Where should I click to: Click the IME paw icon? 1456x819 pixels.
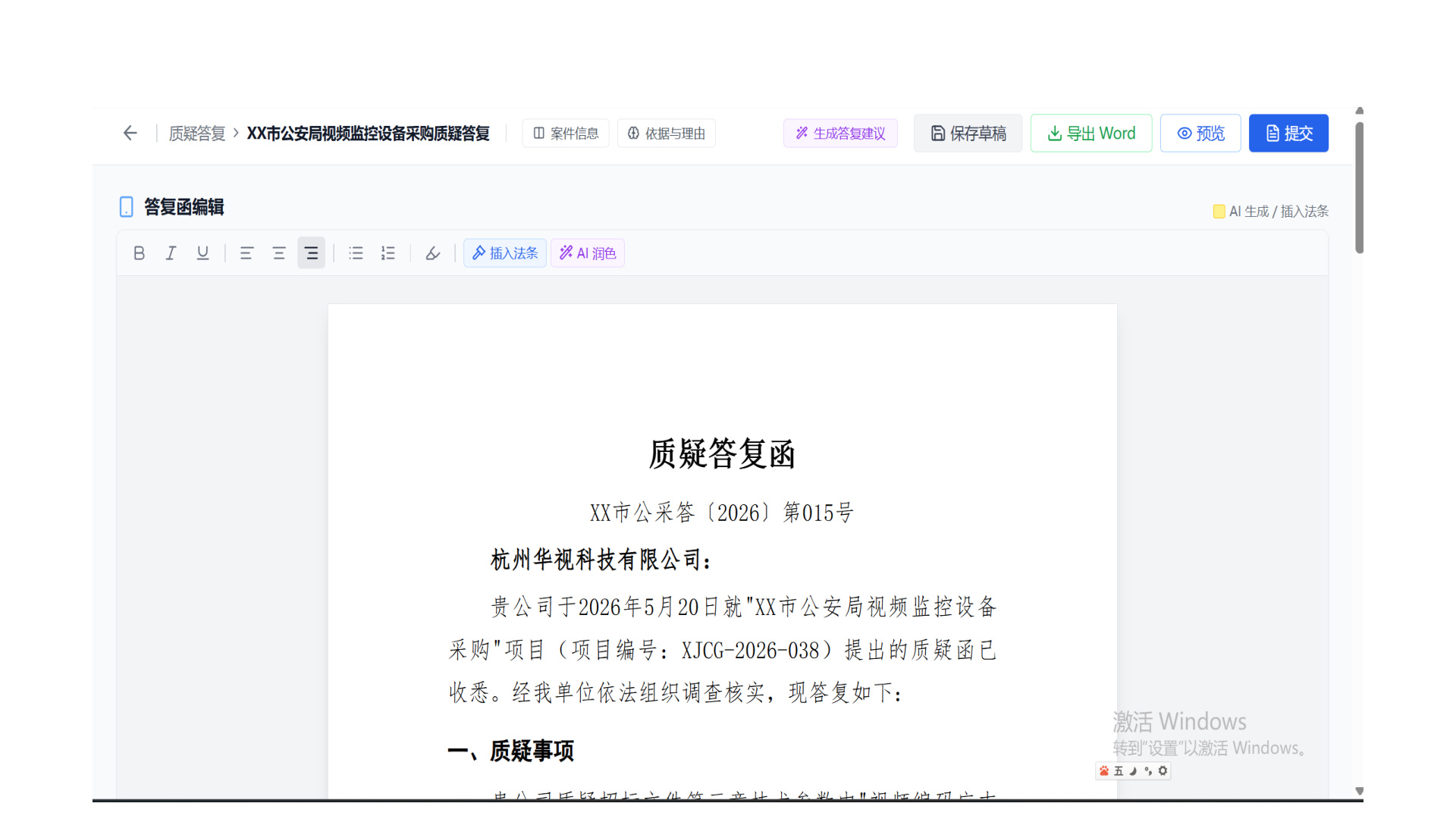click(x=1104, y=771)
